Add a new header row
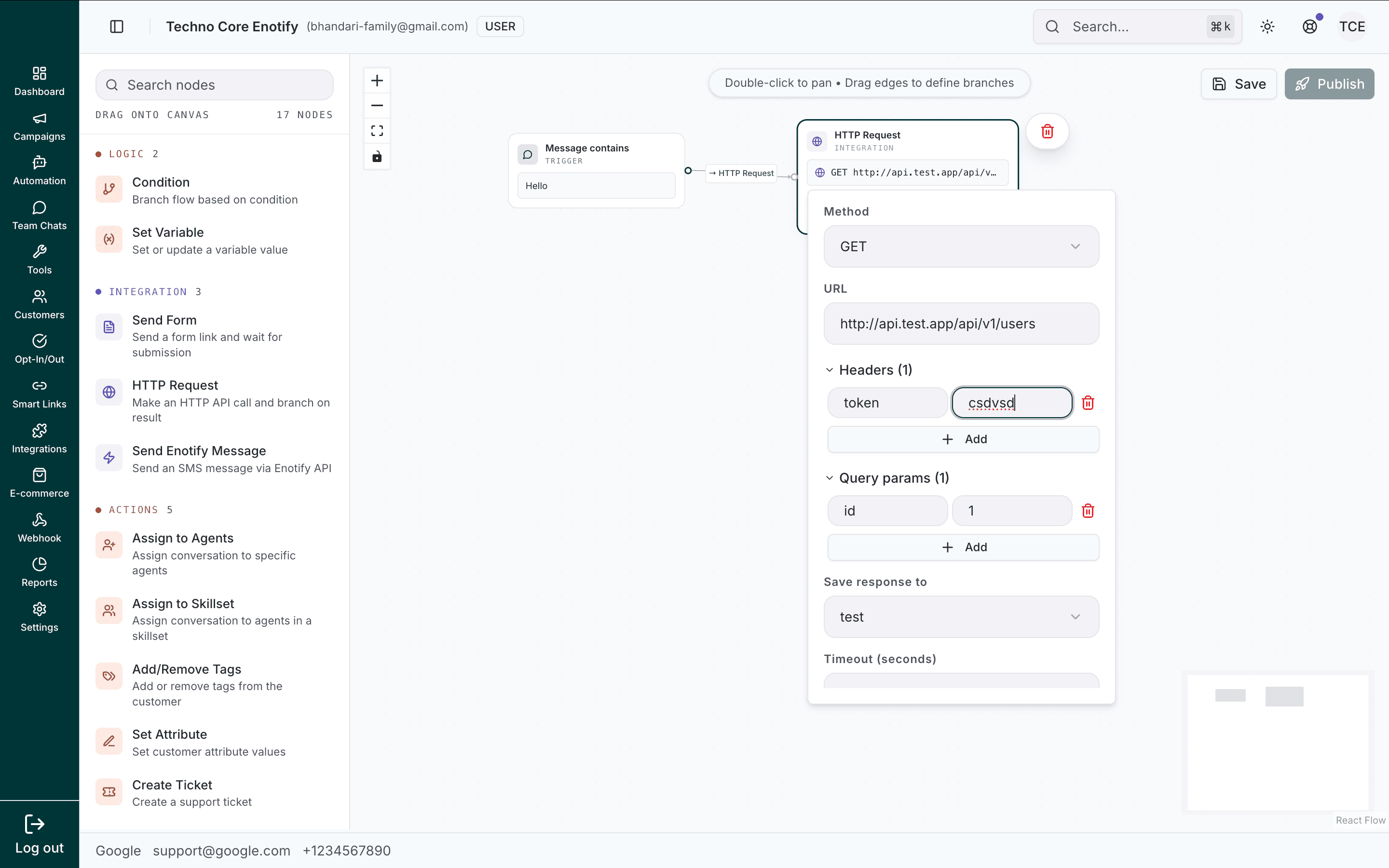Screen dimensions: 1389x868 963,439
